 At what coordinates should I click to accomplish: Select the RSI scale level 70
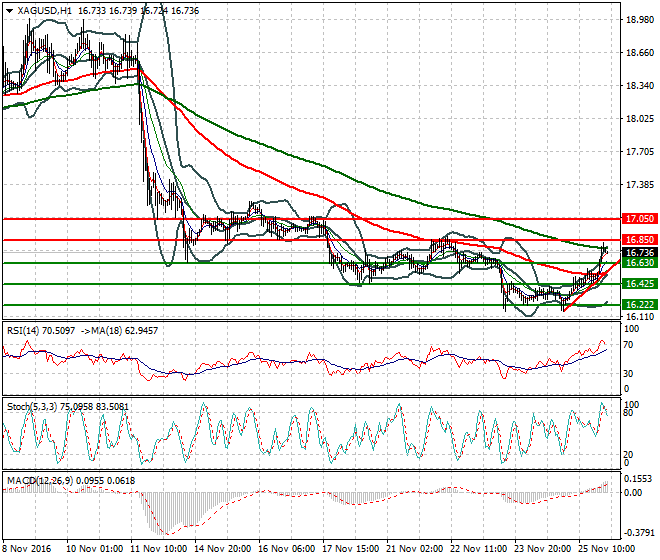coord(628,345)
